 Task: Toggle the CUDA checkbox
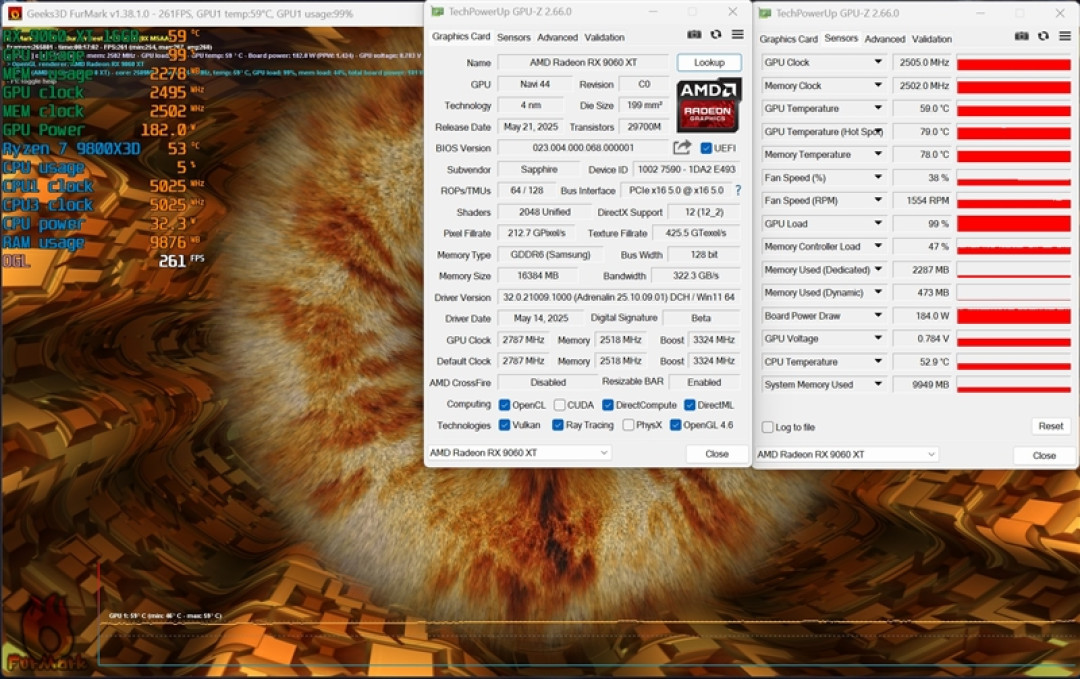pos(559,405)
